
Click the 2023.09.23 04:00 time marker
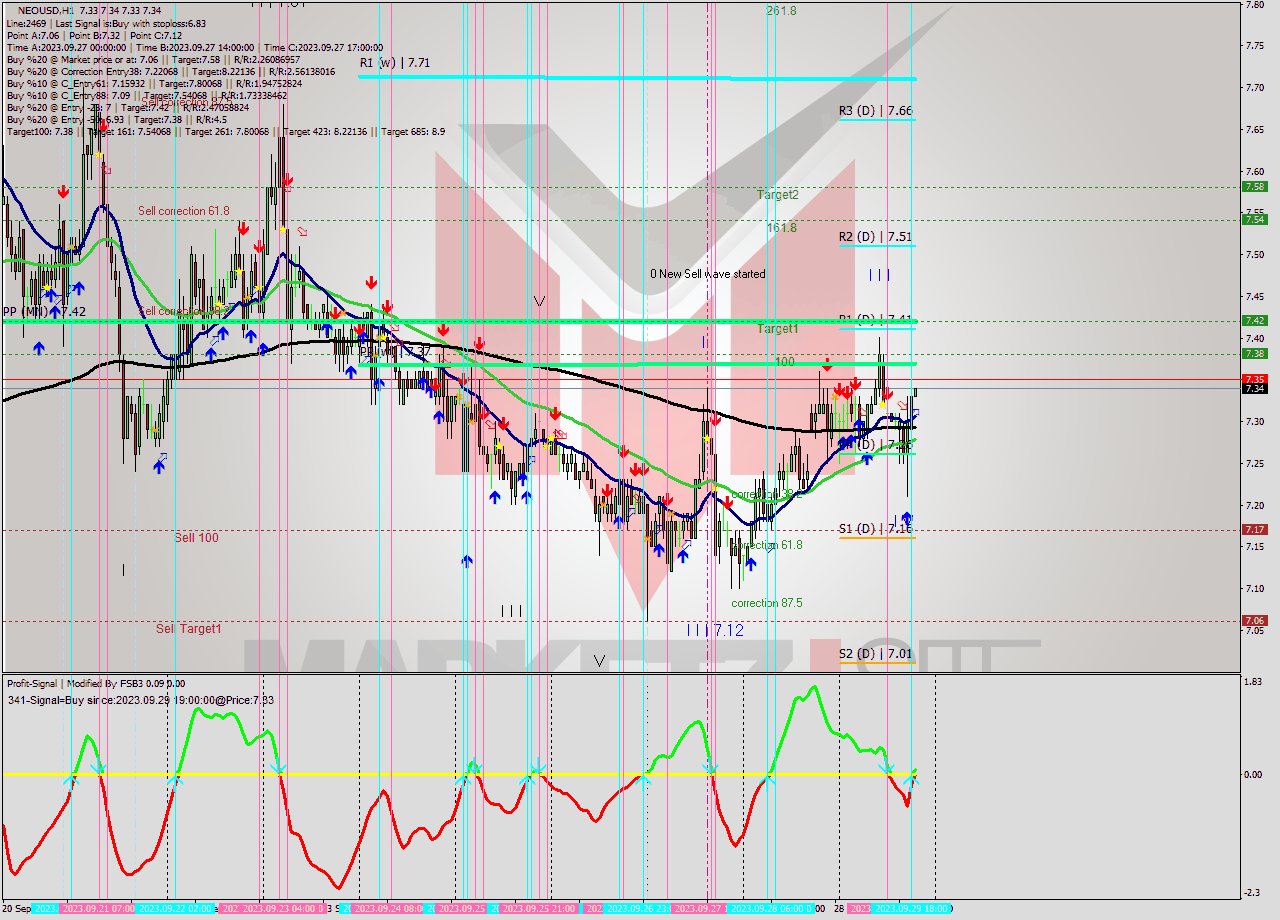coord(280,909)
